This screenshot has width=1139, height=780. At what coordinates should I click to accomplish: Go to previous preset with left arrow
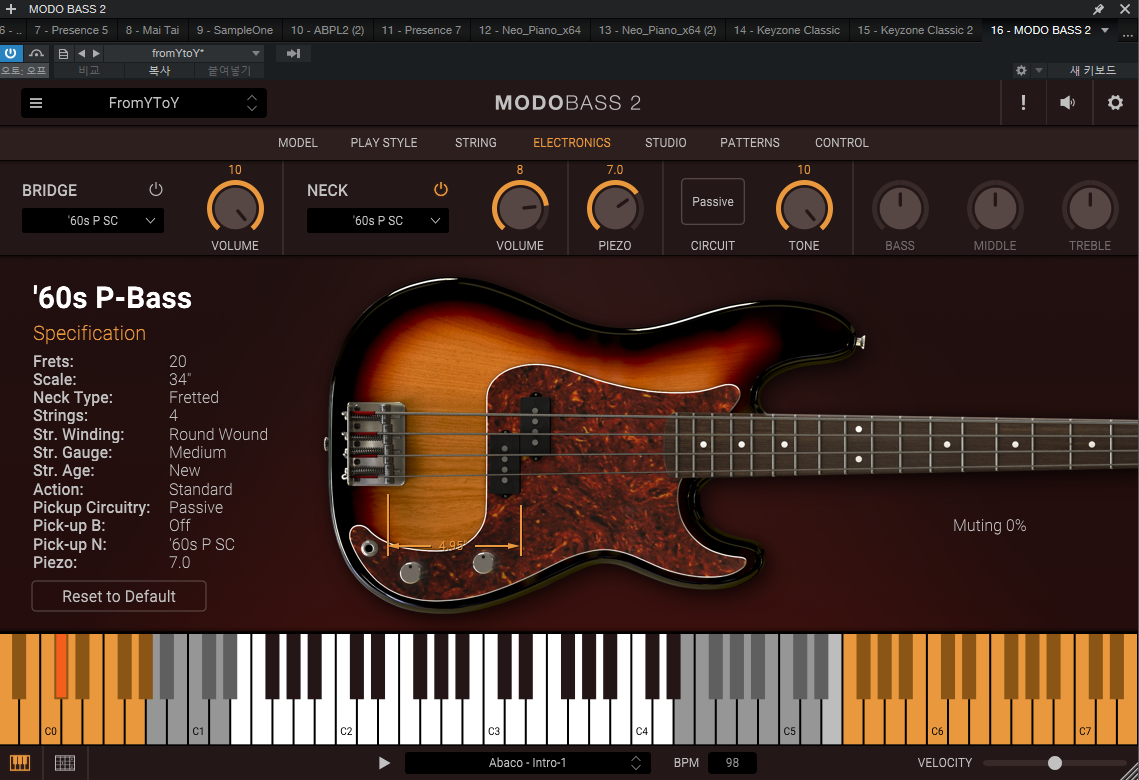click(81, 53)
